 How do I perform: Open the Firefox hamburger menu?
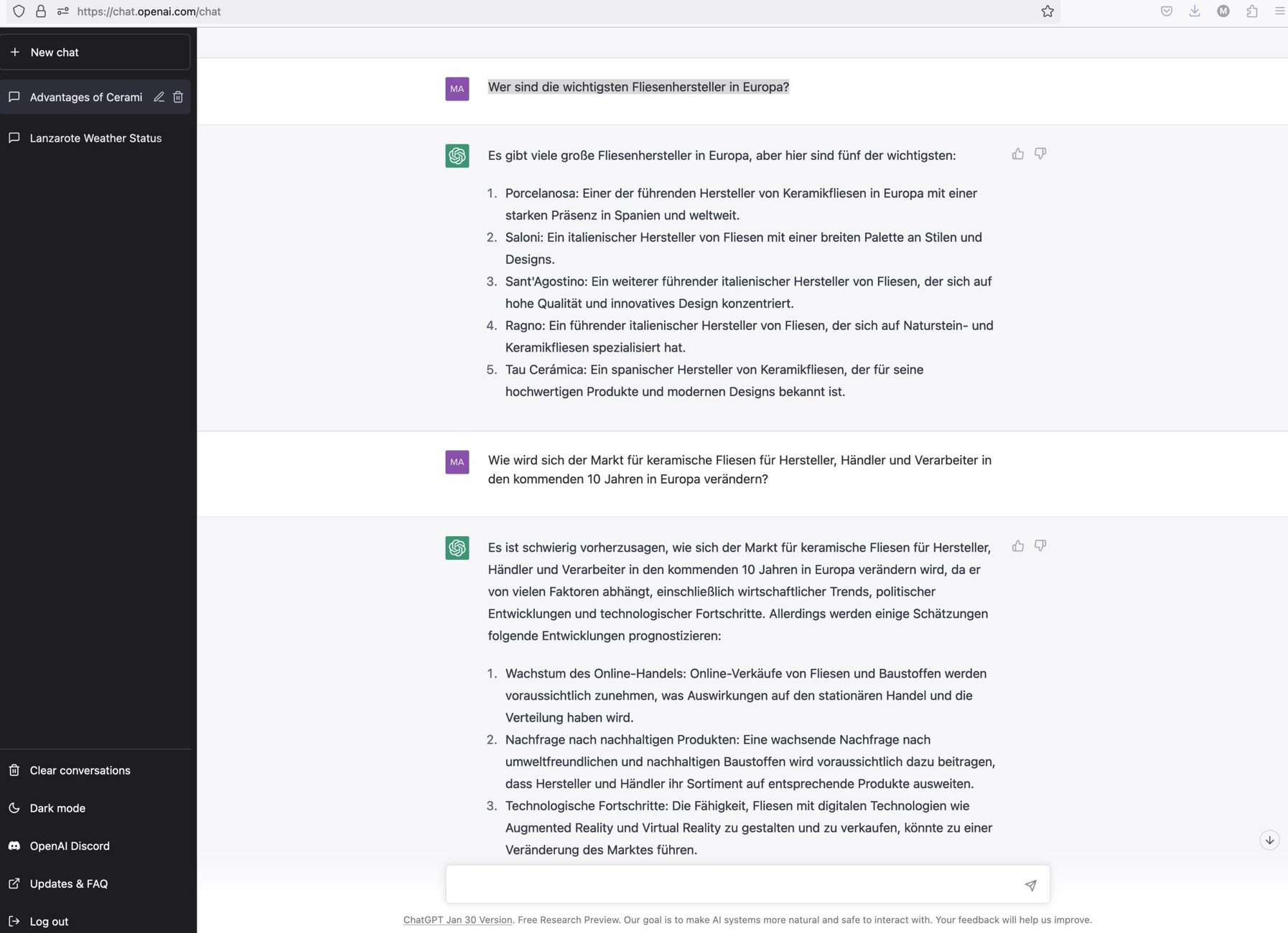click(x=1279, y=11)
